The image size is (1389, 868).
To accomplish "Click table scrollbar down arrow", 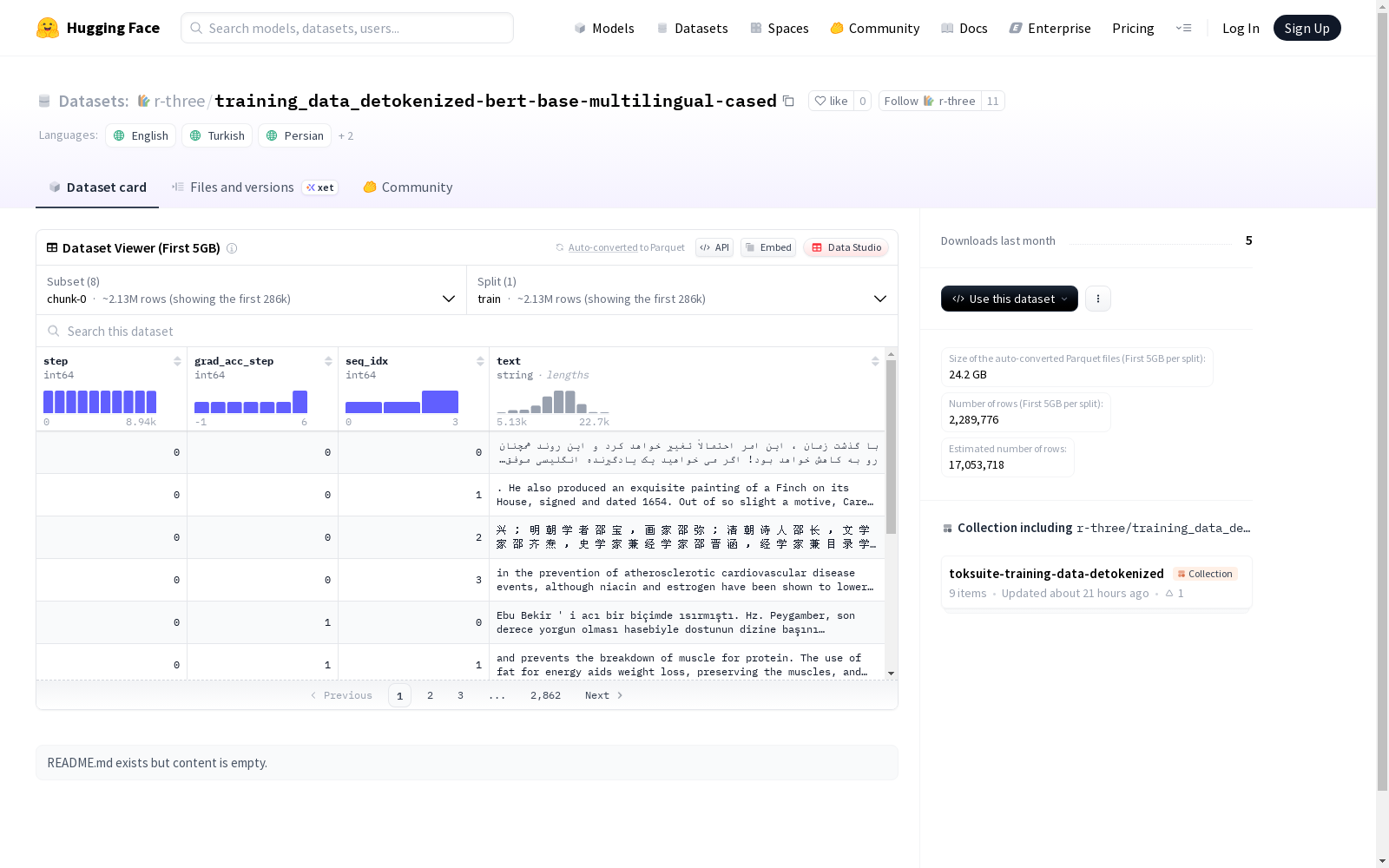I will [891, 674].
